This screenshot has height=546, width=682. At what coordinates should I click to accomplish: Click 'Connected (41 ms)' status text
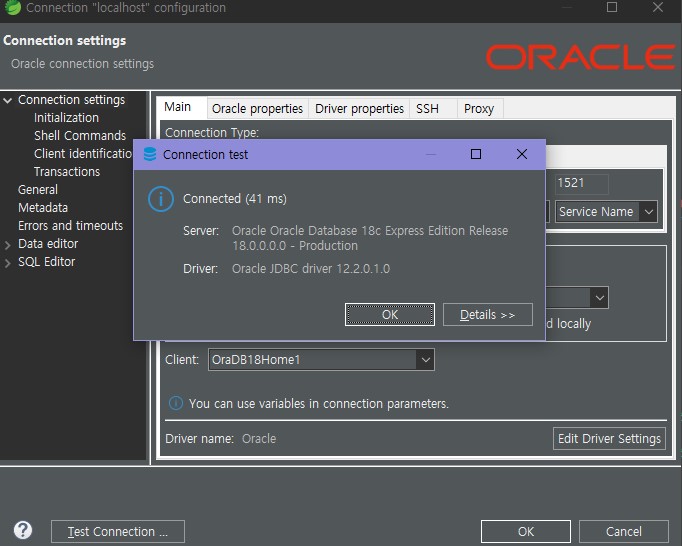click(235, 199)
